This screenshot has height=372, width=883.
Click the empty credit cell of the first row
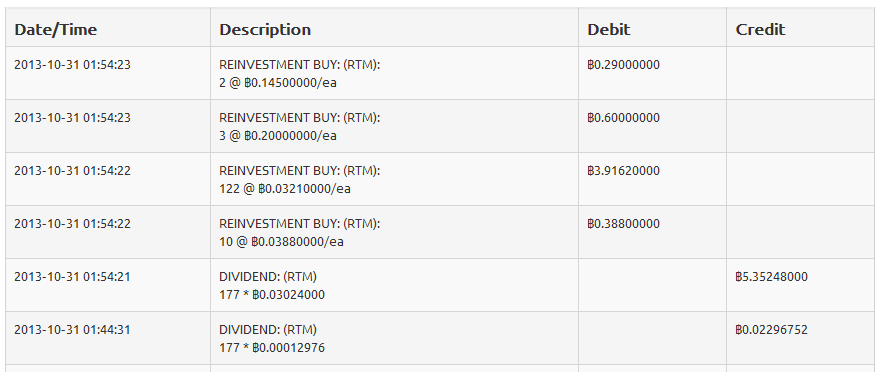pos(800,73)
